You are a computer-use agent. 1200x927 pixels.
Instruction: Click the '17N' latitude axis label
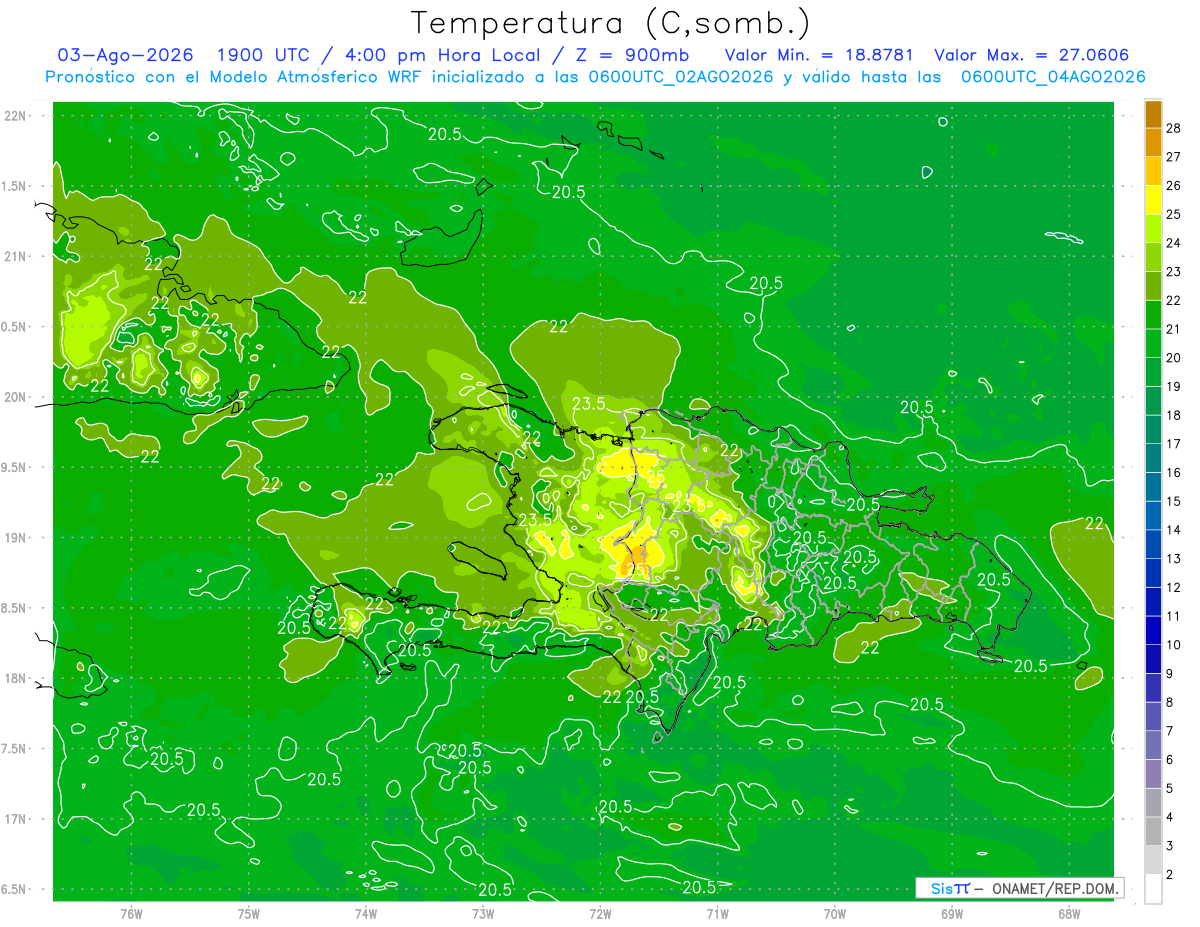[17, 819]
